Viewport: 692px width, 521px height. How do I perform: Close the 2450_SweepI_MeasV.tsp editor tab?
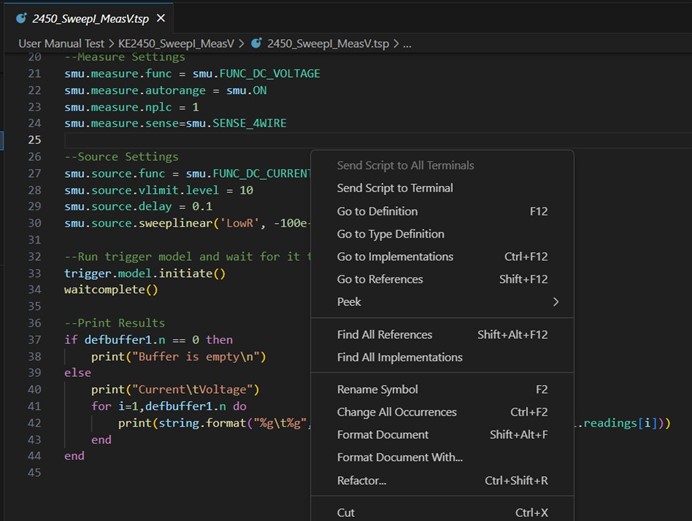[160, 19]
